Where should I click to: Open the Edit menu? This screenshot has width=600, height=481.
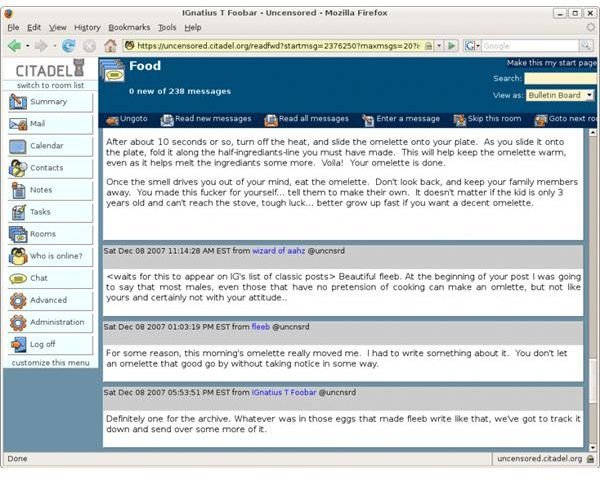pyautogui.click(x=34, y=28)
